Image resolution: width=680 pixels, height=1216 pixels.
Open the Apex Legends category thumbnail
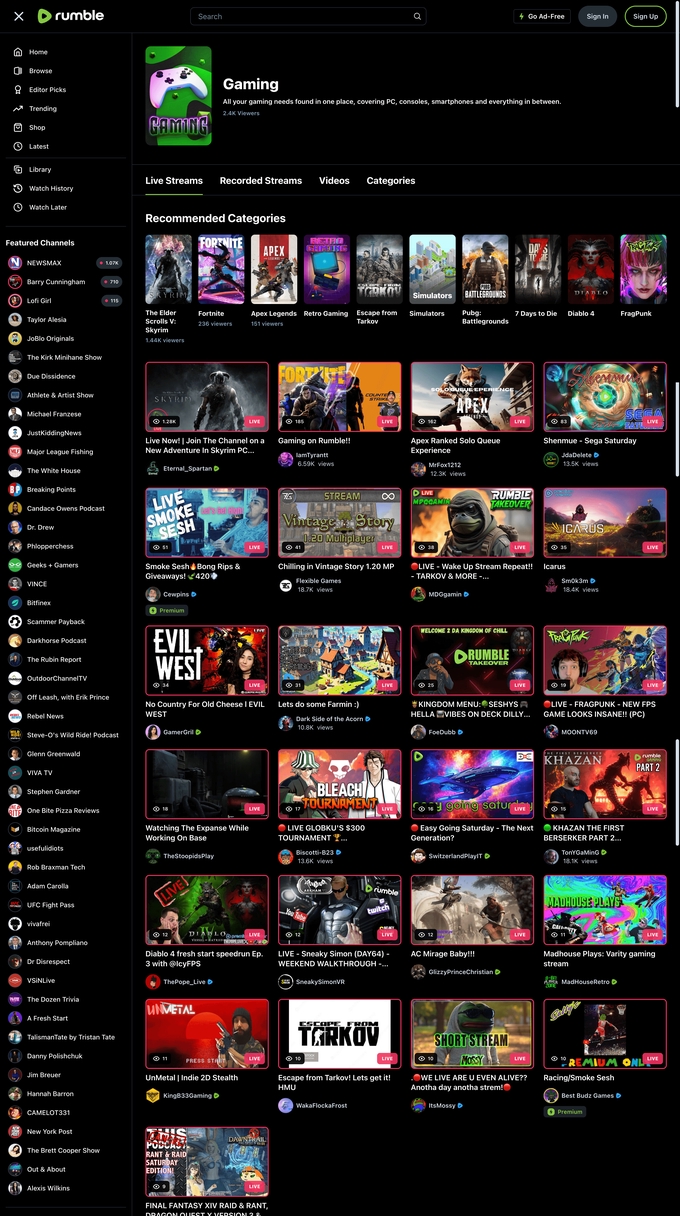coord(274,269)
